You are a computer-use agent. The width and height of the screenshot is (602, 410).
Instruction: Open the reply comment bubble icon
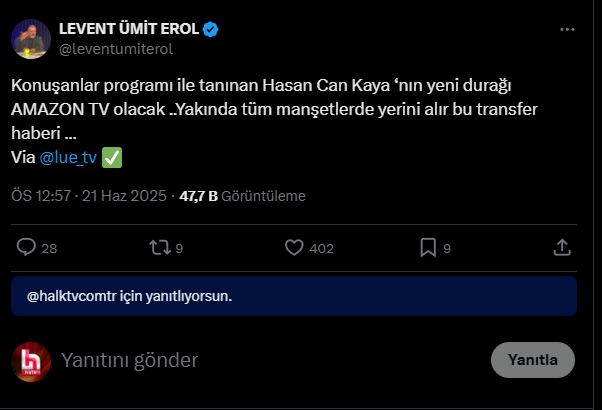tap(26, 247)
